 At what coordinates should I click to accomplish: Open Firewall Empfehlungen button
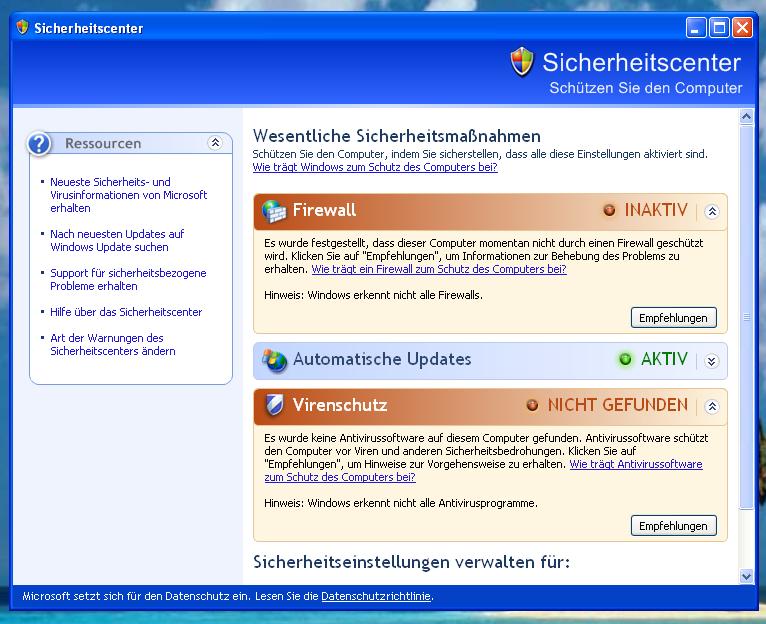[x=674, y=318]
